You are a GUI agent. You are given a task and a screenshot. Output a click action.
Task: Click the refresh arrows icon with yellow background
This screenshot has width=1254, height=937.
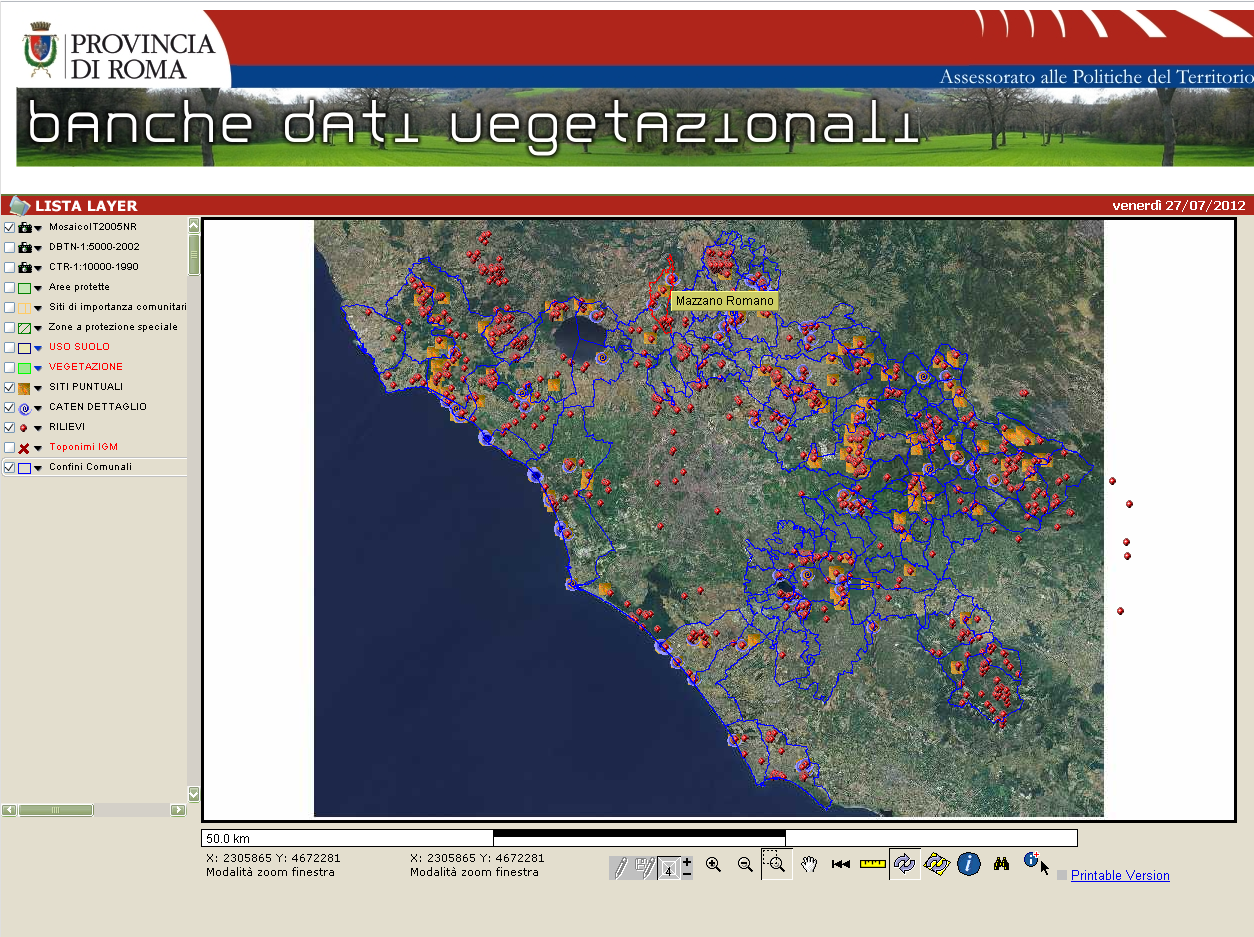coord(936,864)
